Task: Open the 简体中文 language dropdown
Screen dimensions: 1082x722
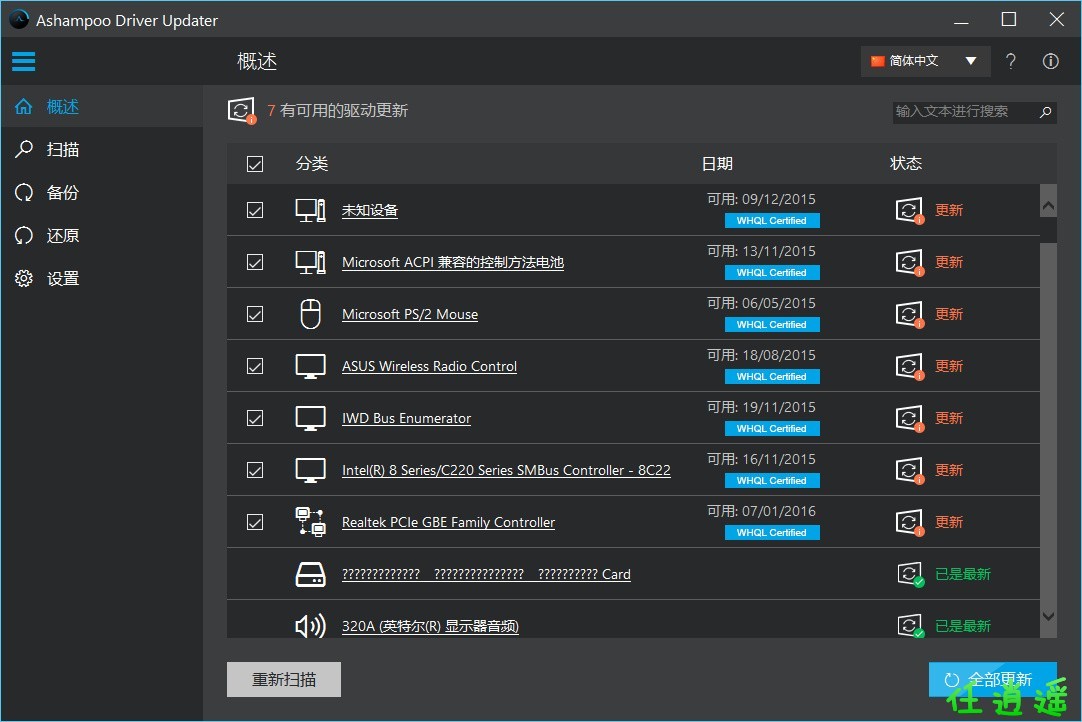Action: (925, 61)
